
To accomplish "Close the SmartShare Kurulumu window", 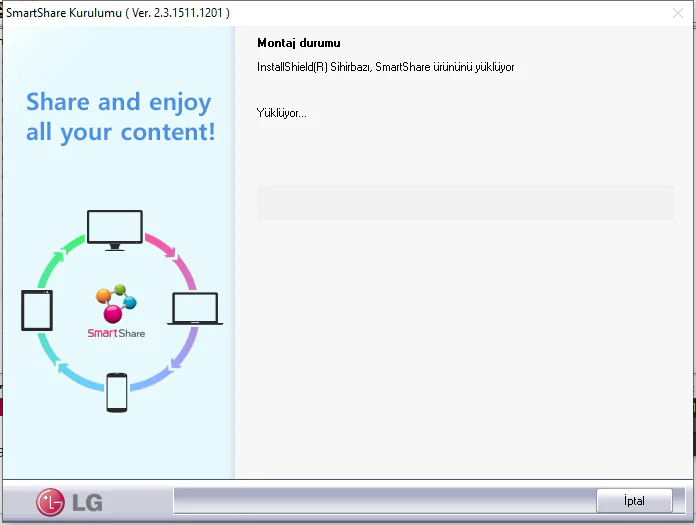I will (x=677, y=13).
